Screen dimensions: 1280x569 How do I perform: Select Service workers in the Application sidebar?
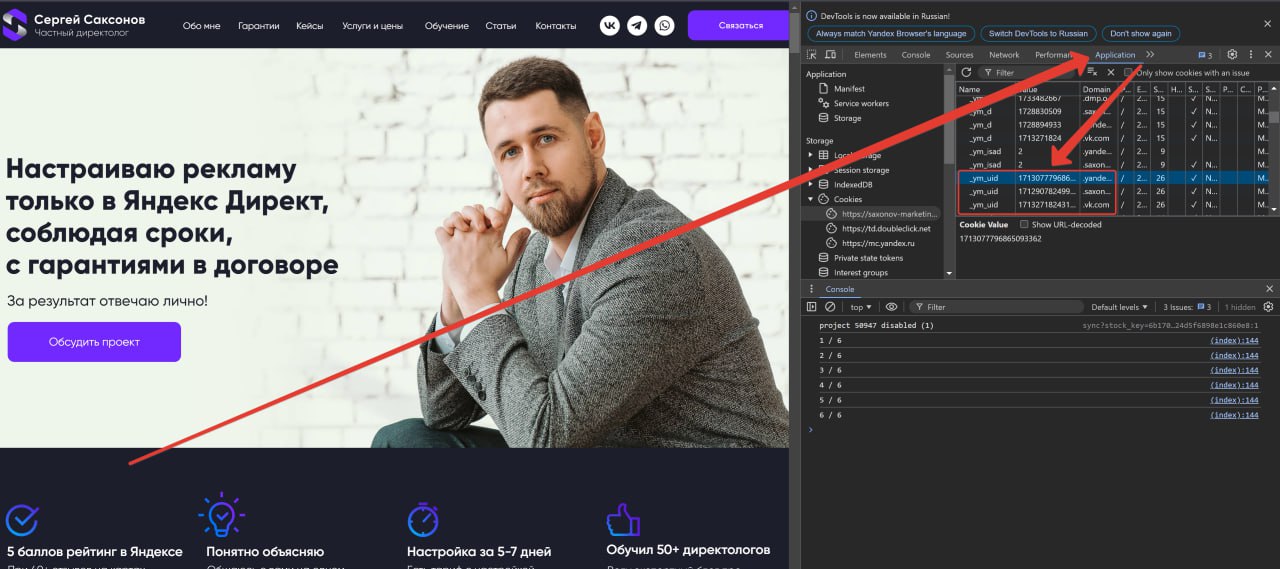coord(861,103)
